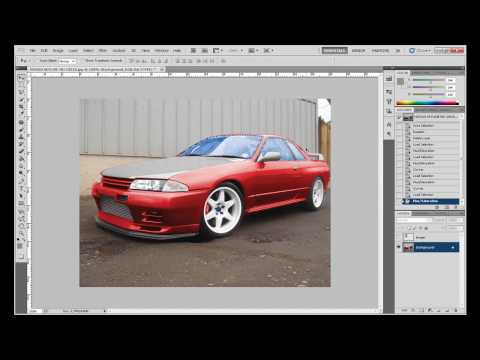Select the Rectangle shape tool
Image resolution: width=480 pixels, height=360 pixels.
tap(22, 204)
